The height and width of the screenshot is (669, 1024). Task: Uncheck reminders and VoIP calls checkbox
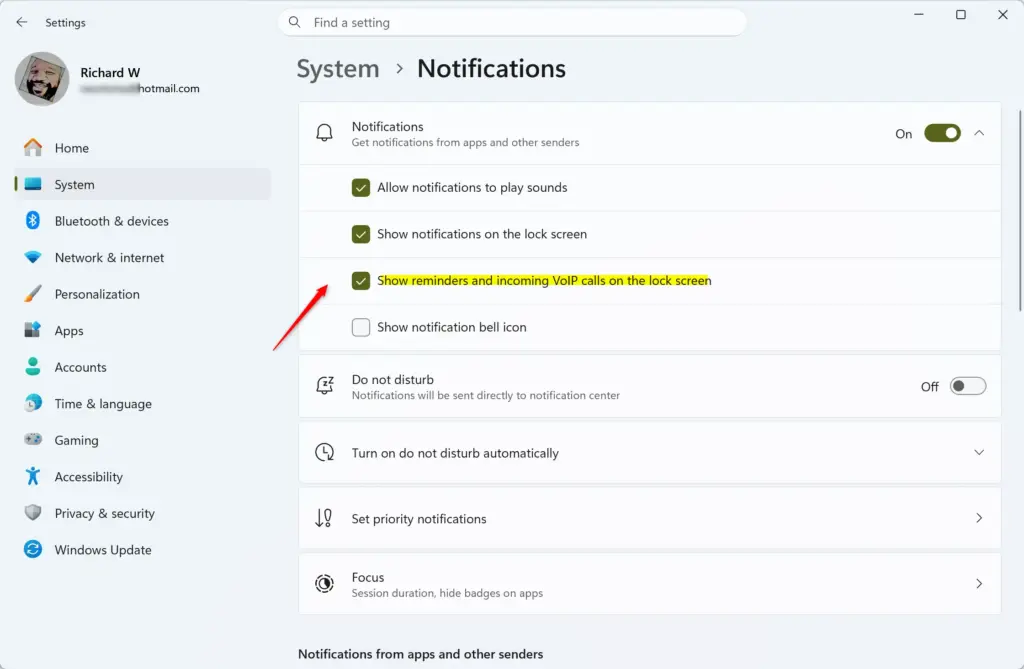click(x=360, y=280)
